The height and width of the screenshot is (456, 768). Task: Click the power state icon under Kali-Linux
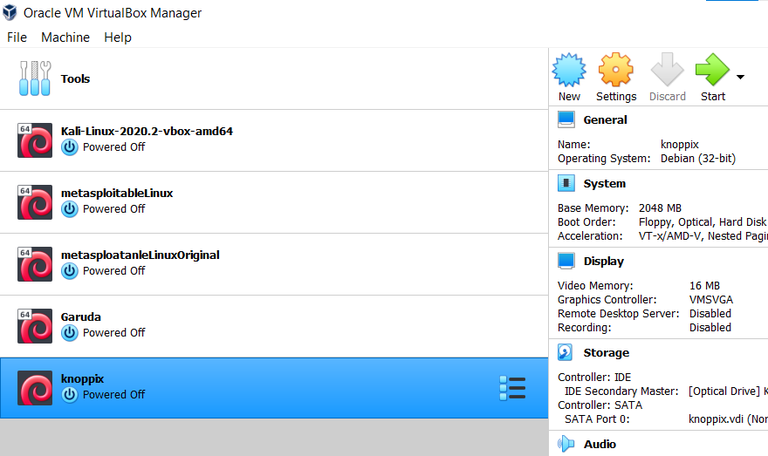pos(70,147)
